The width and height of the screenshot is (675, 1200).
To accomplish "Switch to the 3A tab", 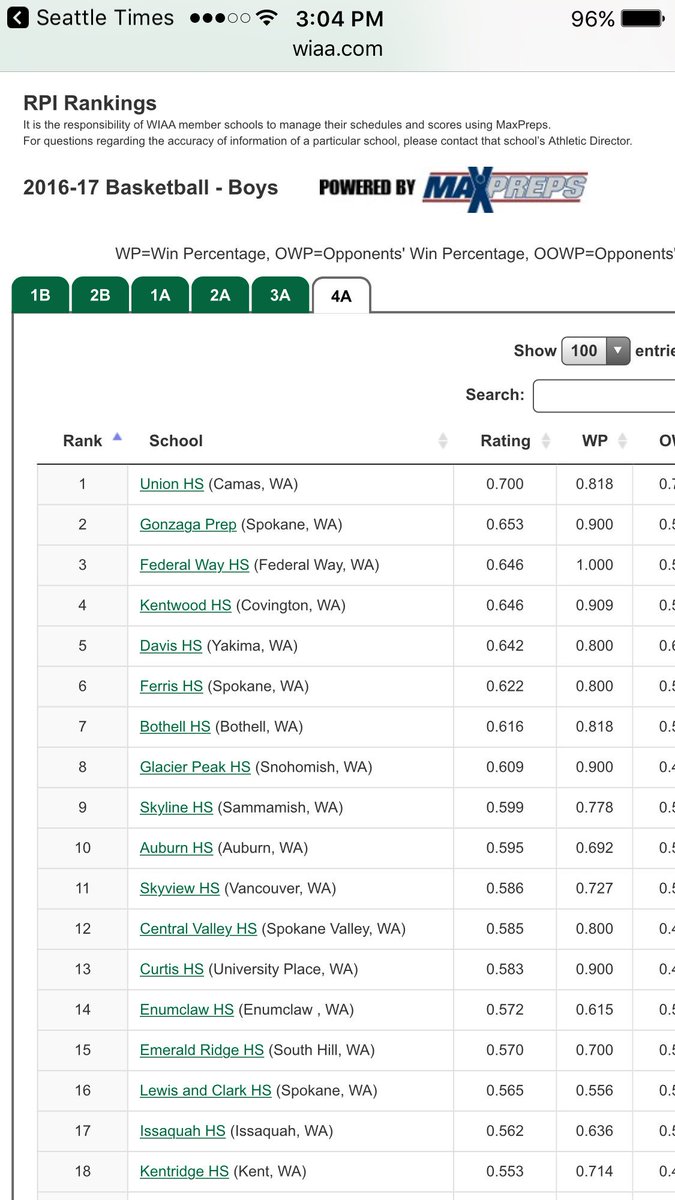I will point(280,295).
